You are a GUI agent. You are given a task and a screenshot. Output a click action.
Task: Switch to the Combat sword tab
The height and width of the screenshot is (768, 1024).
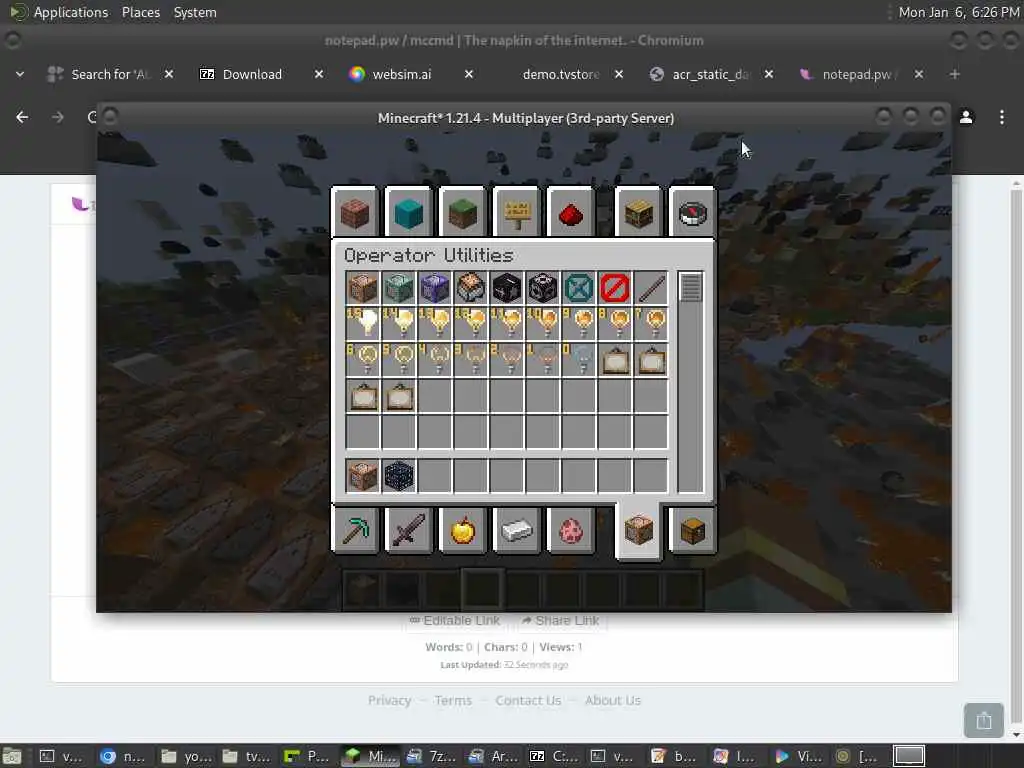click(x=409, y=530)
